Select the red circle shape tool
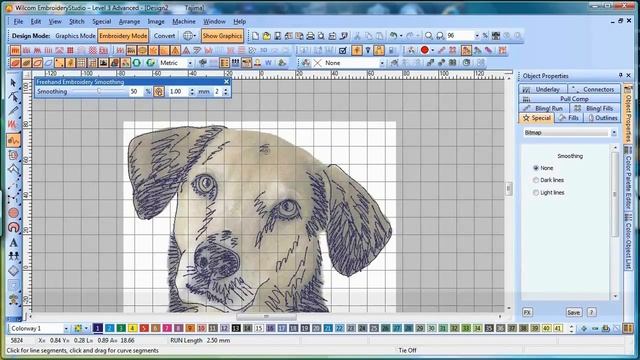This screenshot has width=640, height=360. point(13,213)
